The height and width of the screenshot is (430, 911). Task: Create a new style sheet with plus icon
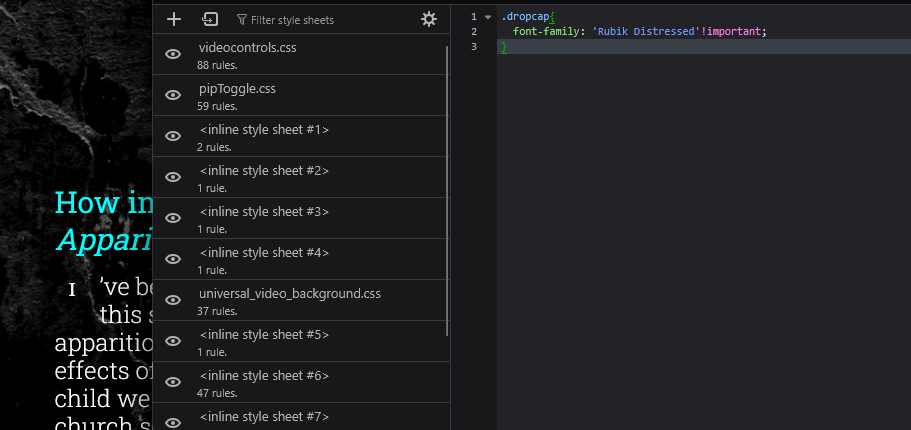click(x=174, y=19)
